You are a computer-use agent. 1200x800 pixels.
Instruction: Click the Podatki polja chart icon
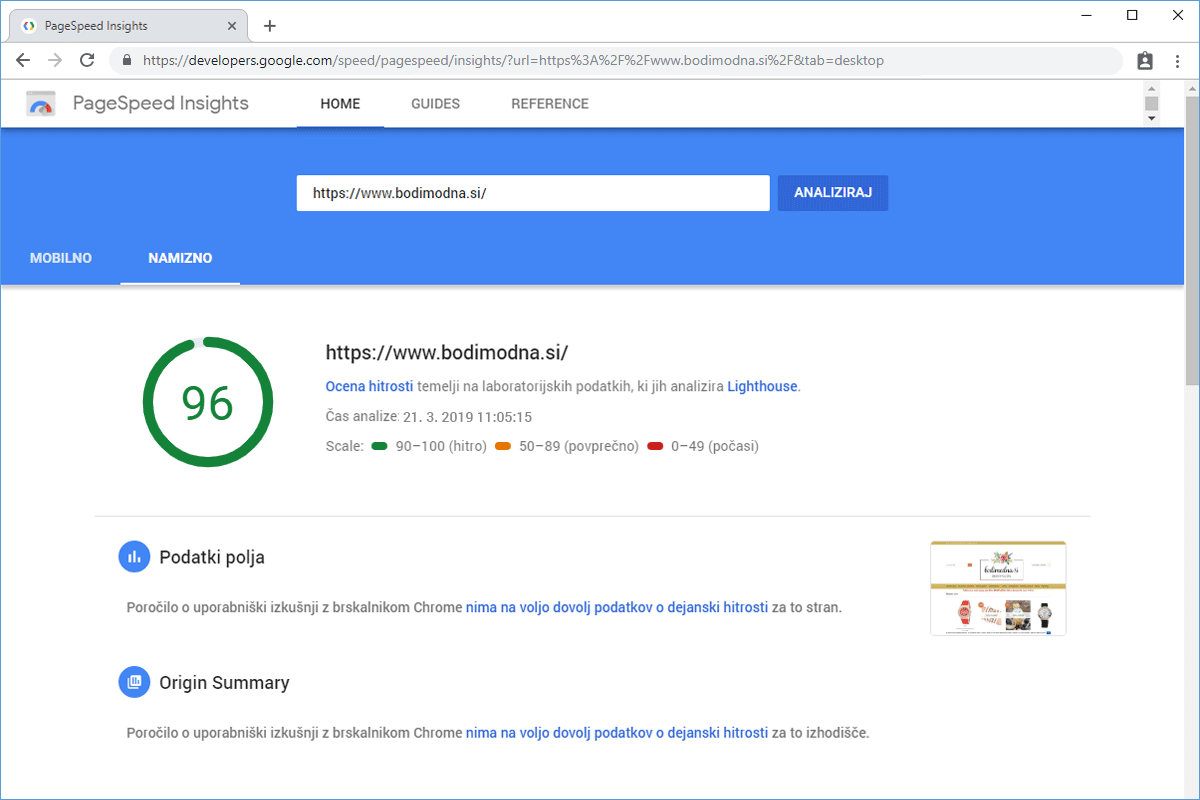(x=134, y=557)
